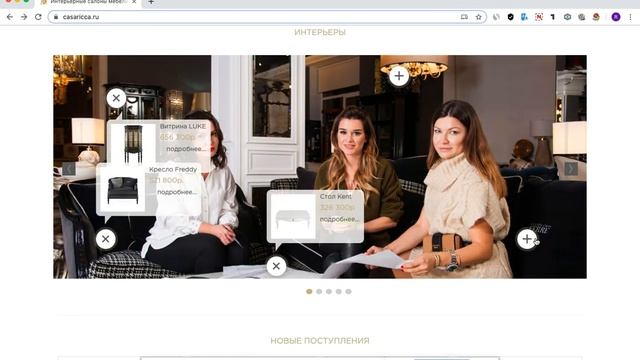Screen dimensions: 640x360
Task: Click the lock icon in address bar
Action: [x=56, y=17]
